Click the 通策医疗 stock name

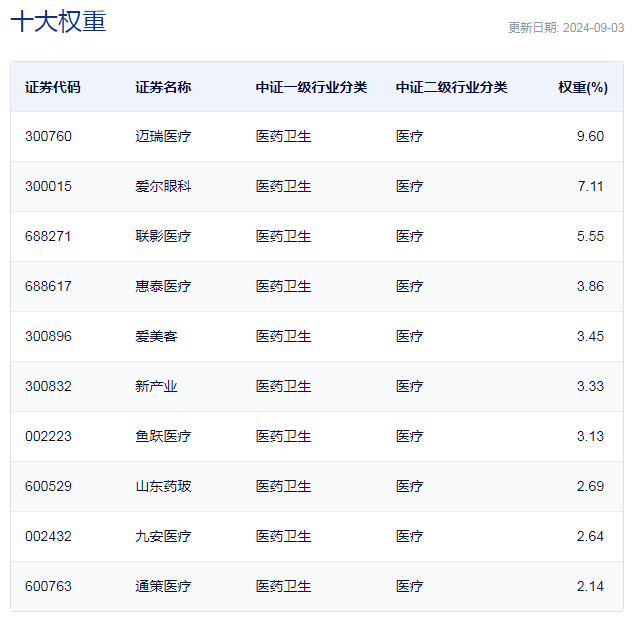[163, 586]
